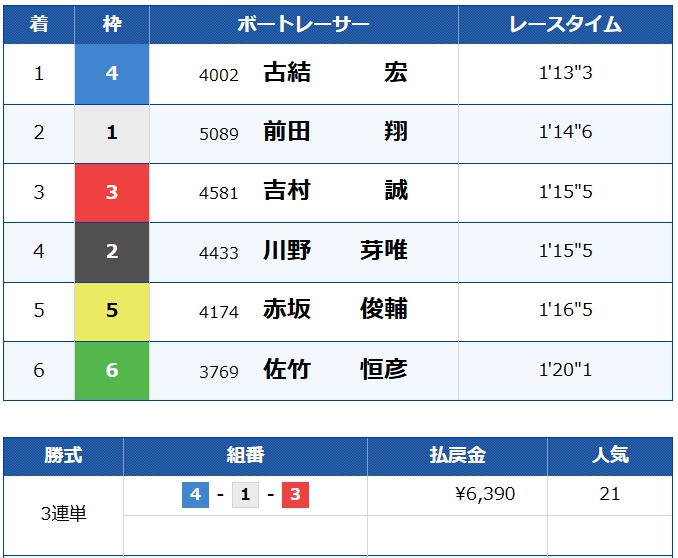Click white lane 1 badge for 前田 翔

pos(112,133)
